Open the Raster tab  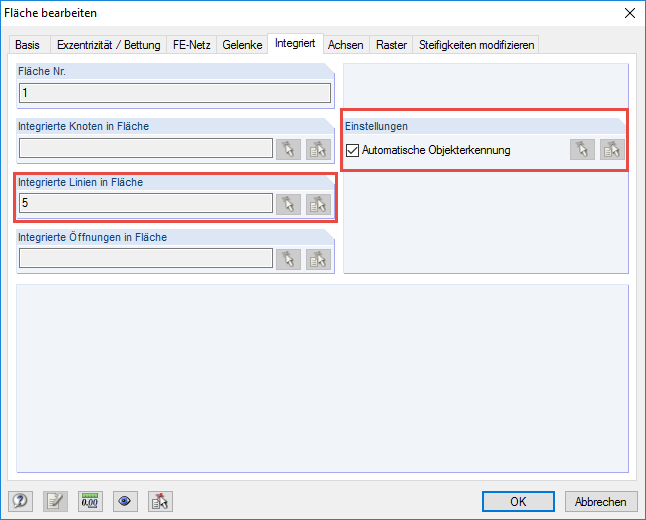point(391,45)
